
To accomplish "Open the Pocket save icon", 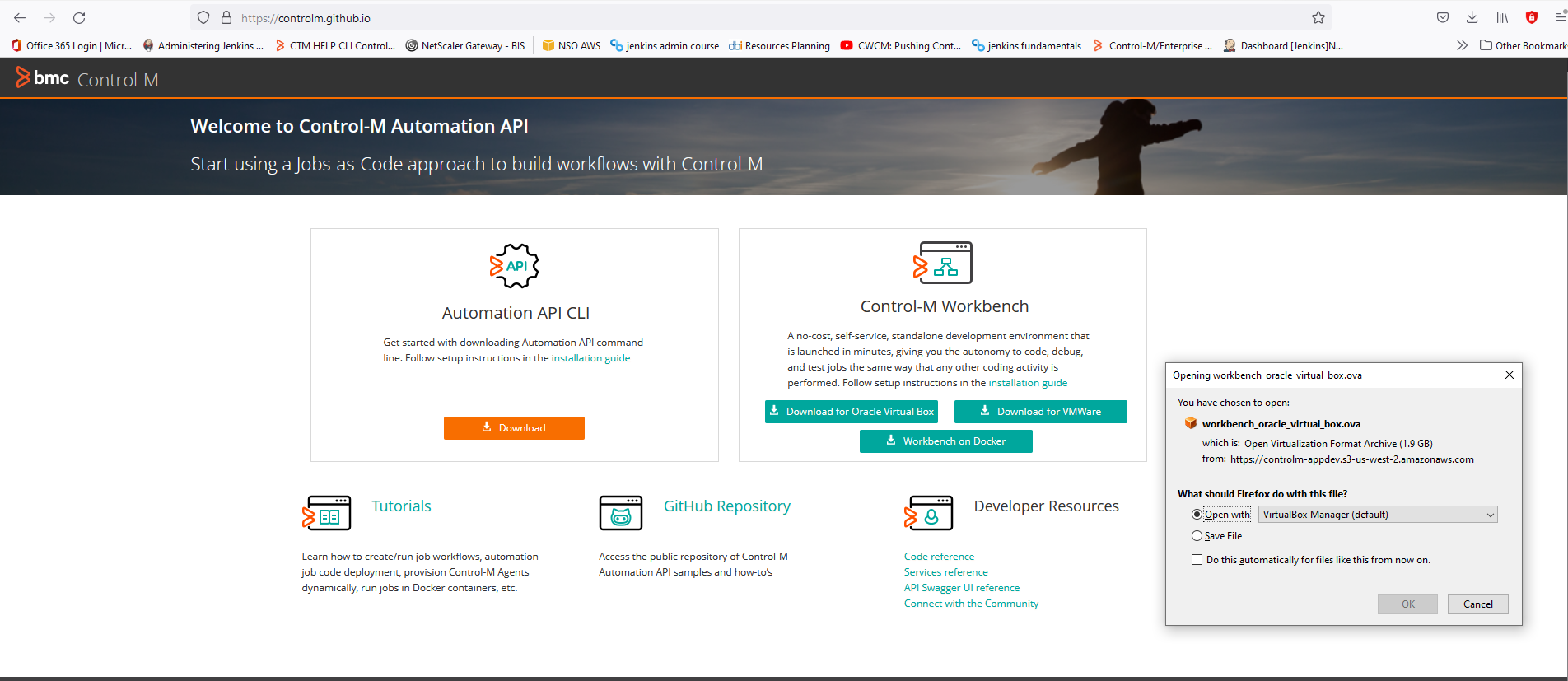I will click(x=1443, y=17).
